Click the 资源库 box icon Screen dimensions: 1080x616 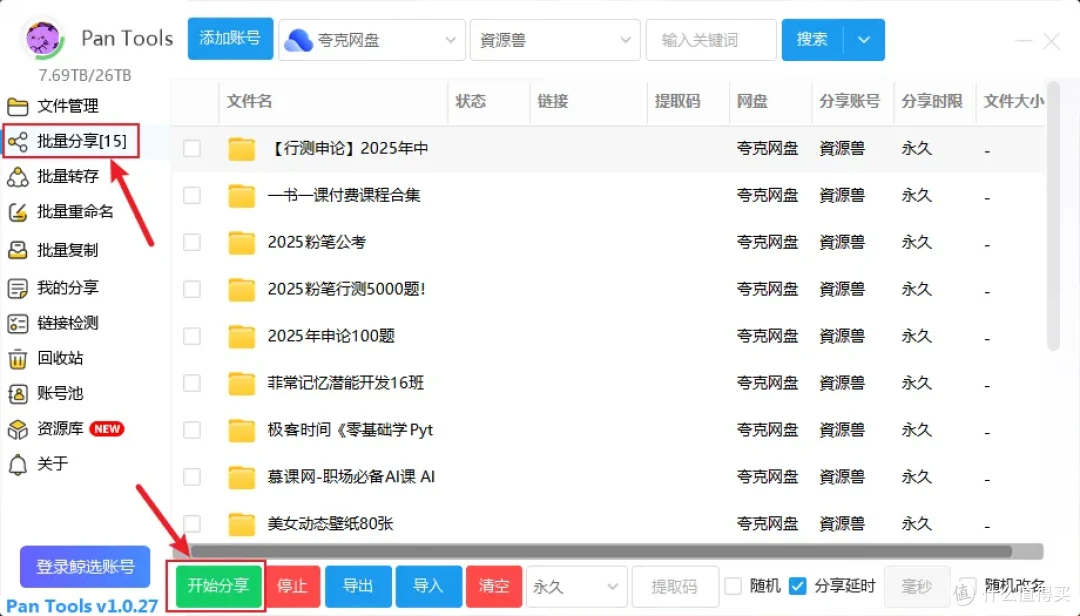(x=17, y=429)
